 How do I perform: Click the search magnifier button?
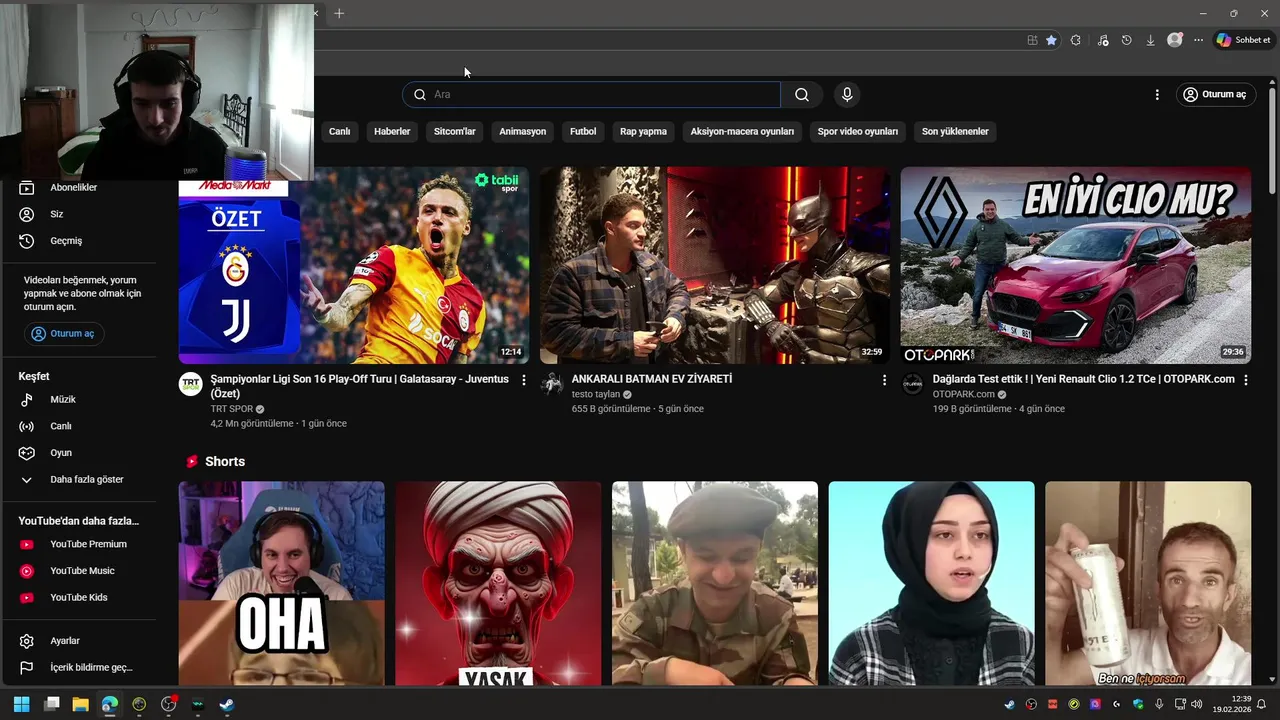pos(802,94)
